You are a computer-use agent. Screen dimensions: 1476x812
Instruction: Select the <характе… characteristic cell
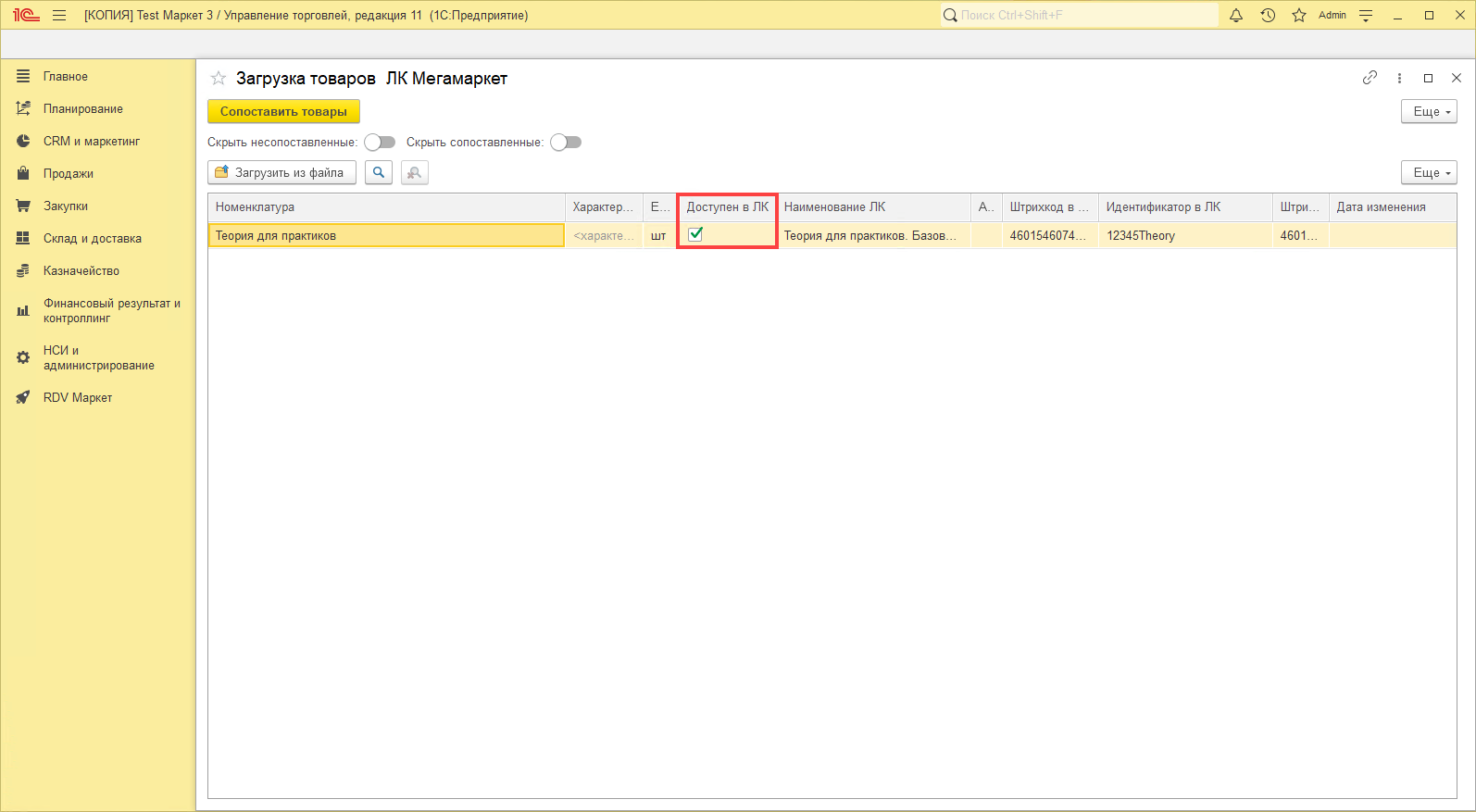604,235
